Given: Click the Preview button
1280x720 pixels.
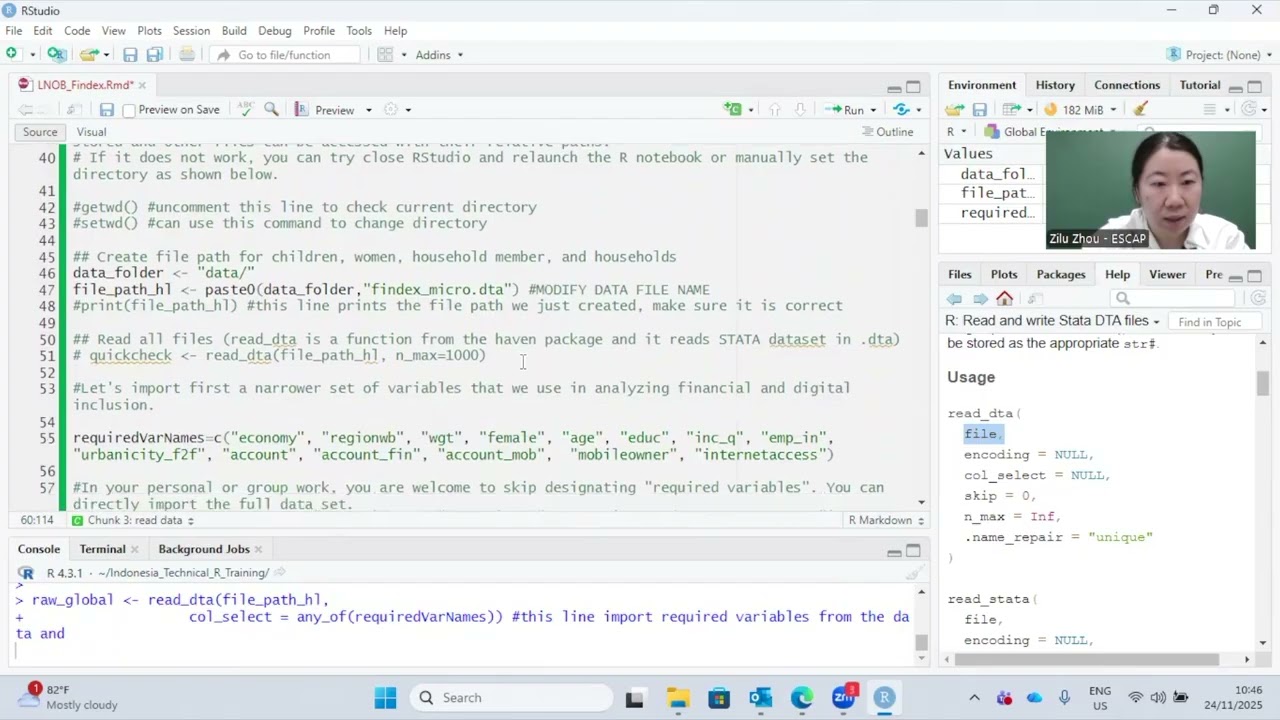Looking at the screenshot, I should click(x=327, y=110).
